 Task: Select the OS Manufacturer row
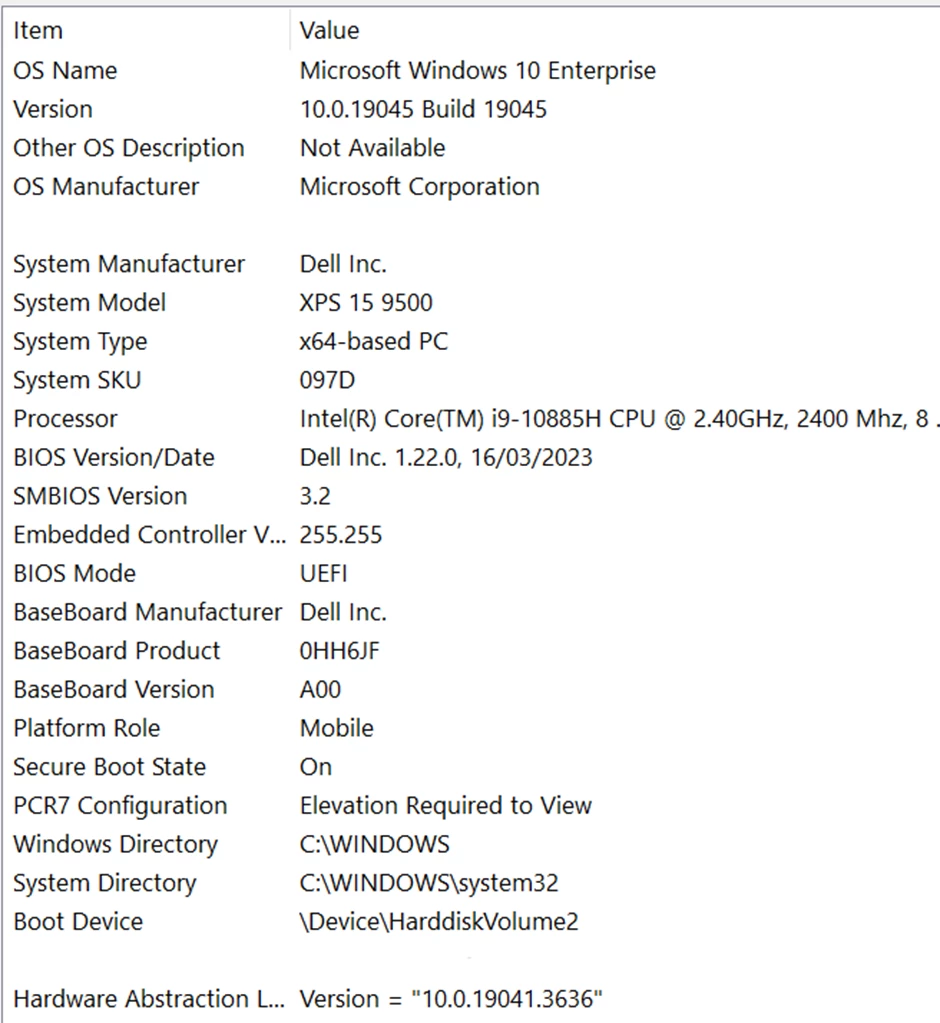click(471, 187)
